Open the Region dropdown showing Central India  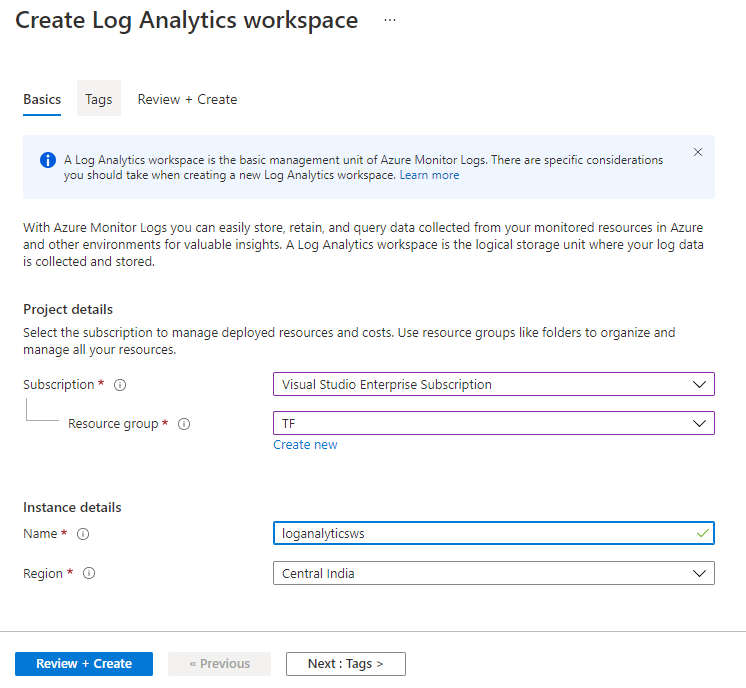point(494,573)
